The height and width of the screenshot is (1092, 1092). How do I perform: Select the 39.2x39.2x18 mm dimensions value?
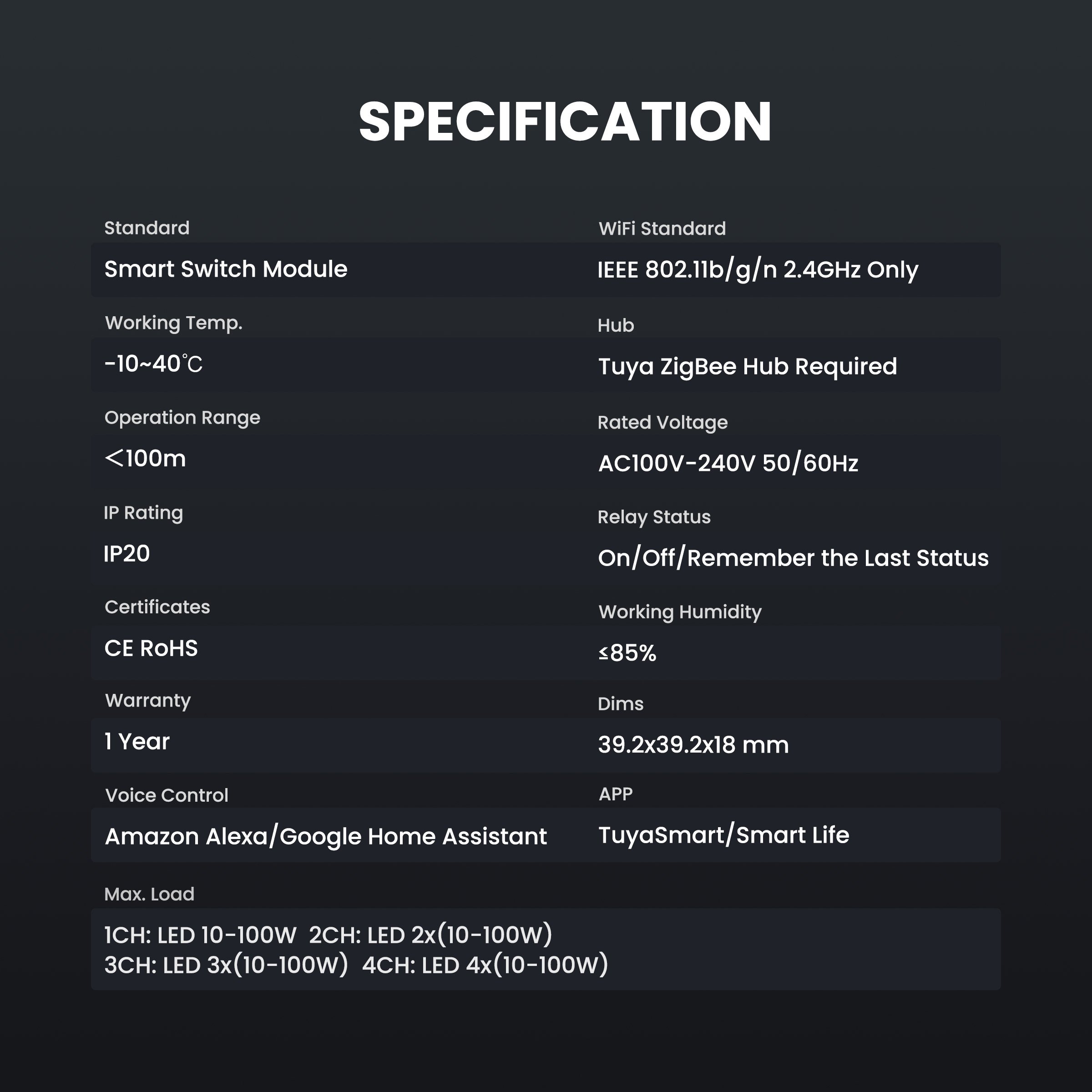[x=693, y=745]
